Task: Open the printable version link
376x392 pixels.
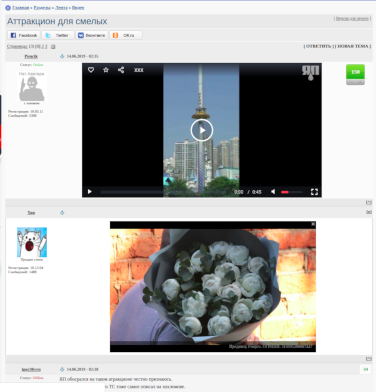Action: click(x=352, y=18)
